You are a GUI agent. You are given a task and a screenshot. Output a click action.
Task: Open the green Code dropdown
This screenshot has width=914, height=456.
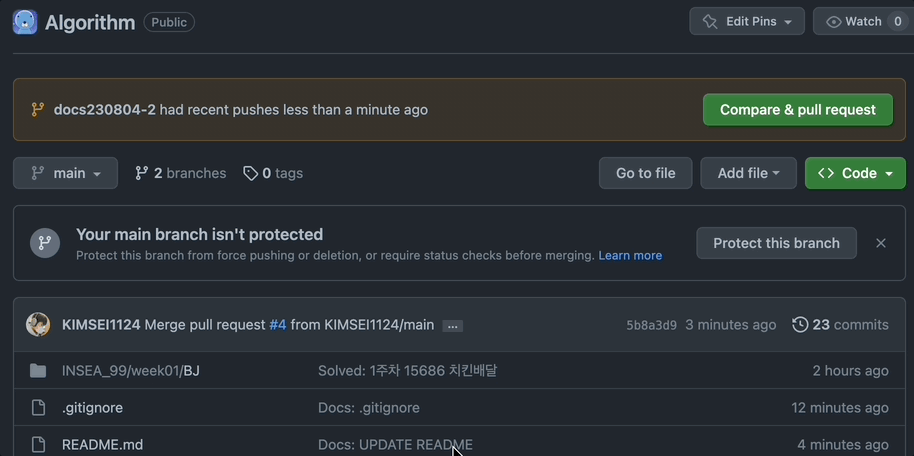coord(855,173)
